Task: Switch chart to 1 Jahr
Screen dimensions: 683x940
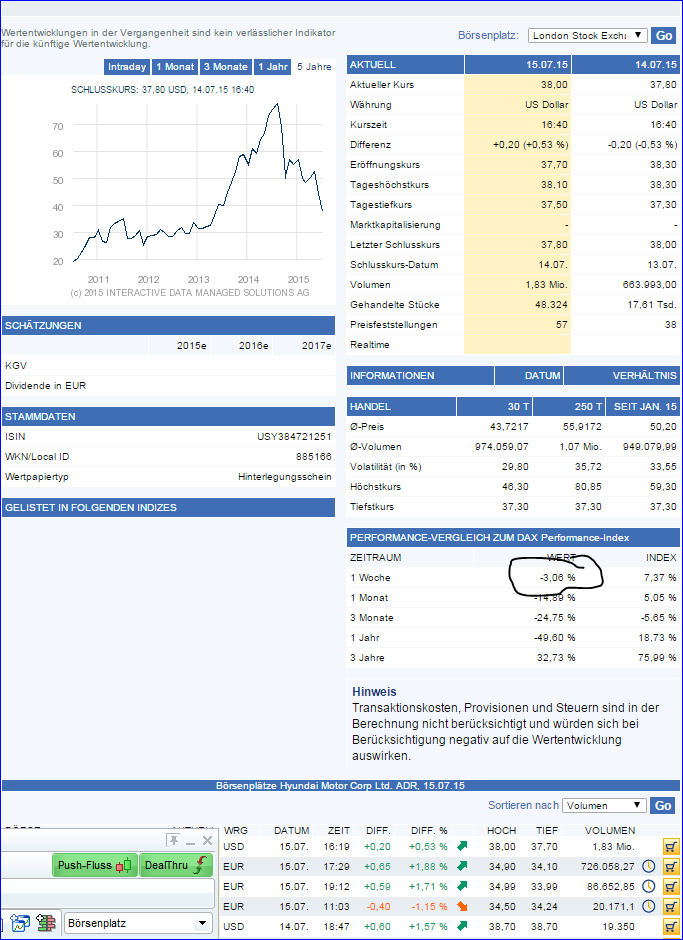Action: click(x=273, y=67)
